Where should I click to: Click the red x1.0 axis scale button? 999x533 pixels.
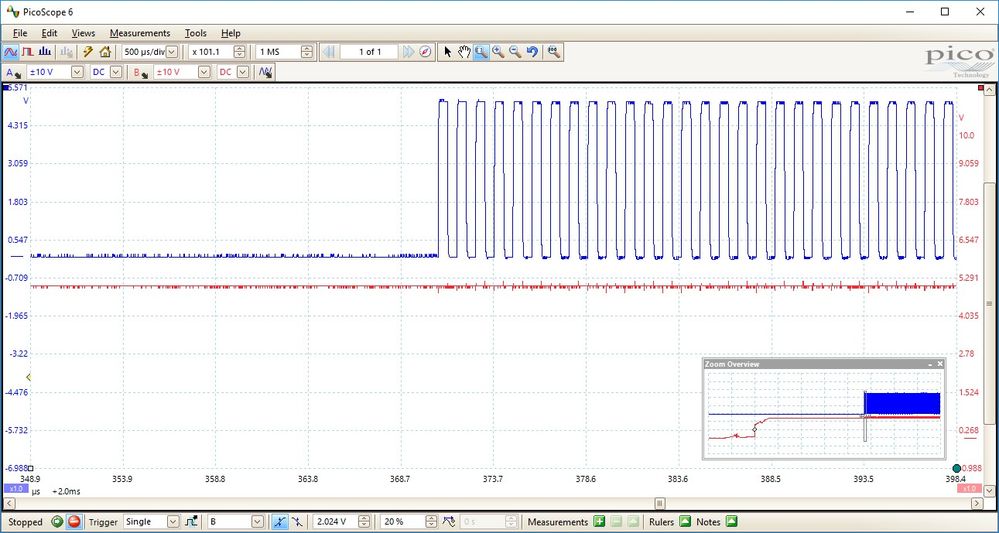click(969, 488)
